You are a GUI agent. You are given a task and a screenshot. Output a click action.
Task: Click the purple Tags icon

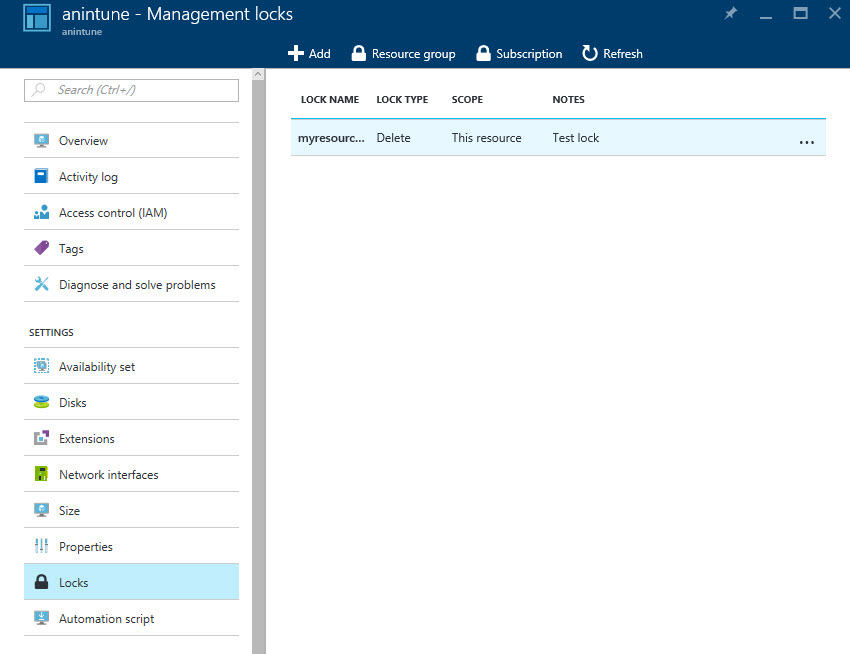41,248
